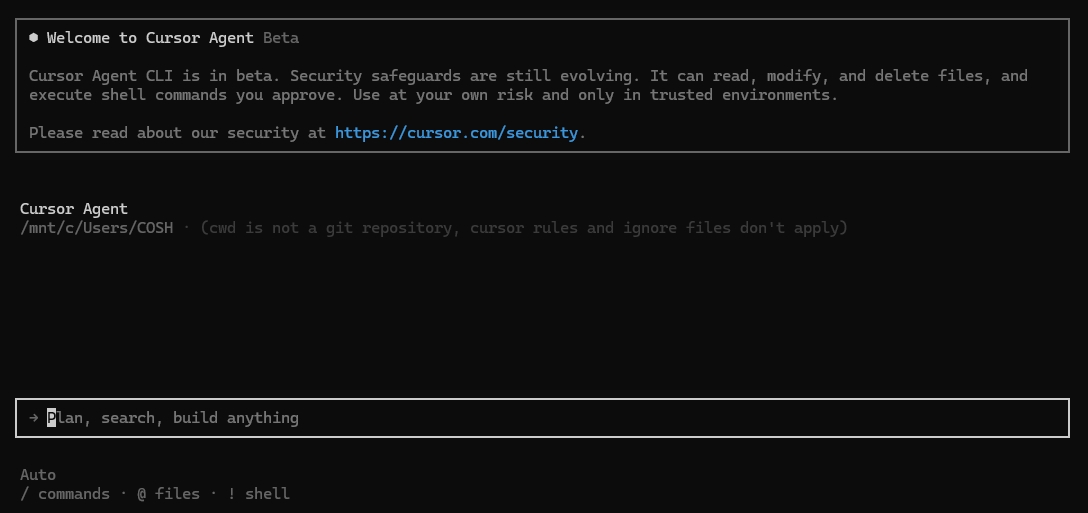Click the highlighted cursor block on letter P
Screen dimensions: 1088x513
coord(51,418)
